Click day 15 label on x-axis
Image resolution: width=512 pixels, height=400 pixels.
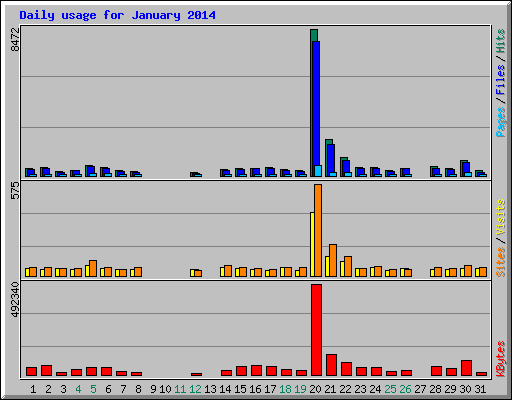pyautogui.click(x=240, y=389)
